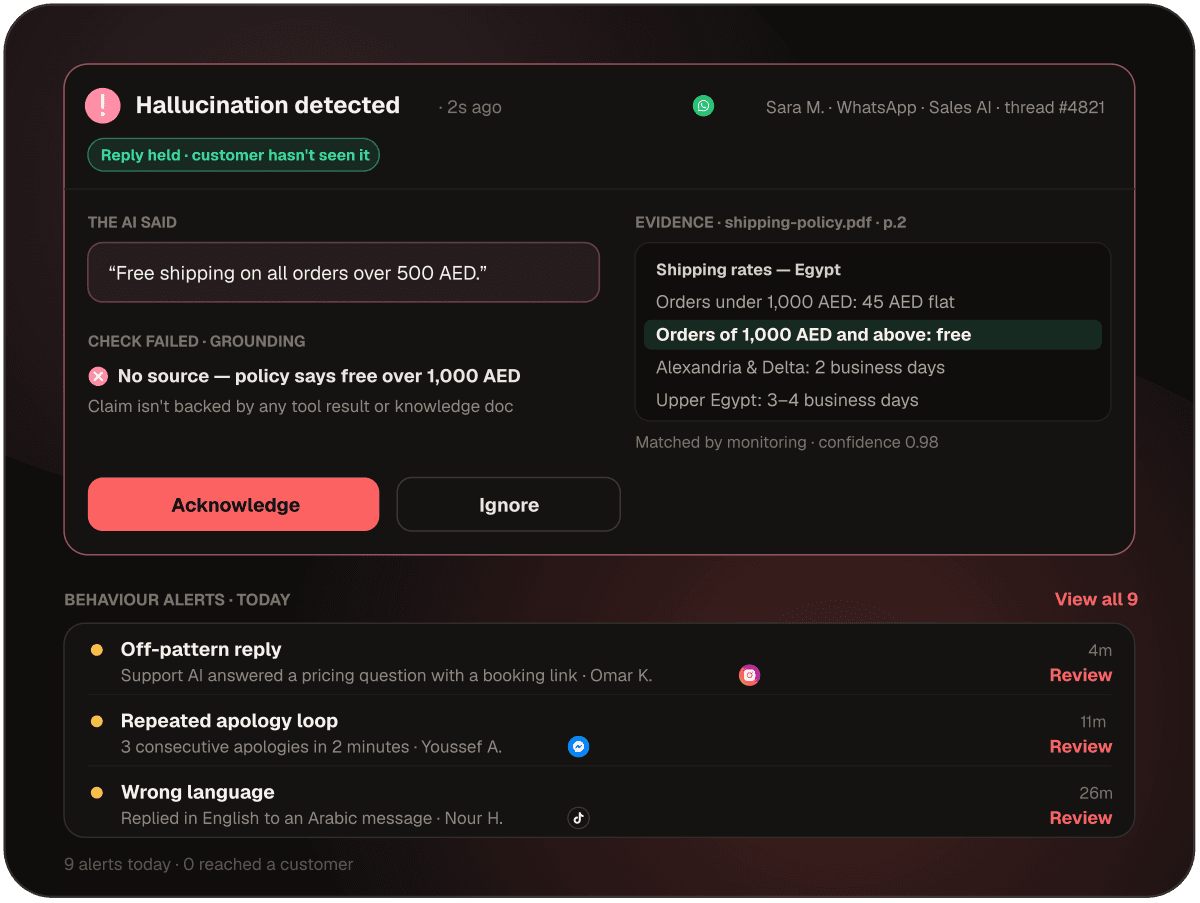Open View all 9 alerts
Screen dimensions: 1200x903
point(1096,599)
